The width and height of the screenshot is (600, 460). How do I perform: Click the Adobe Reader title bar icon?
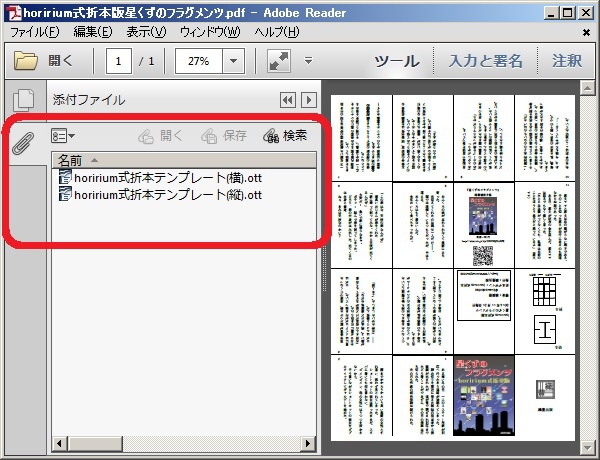click(x=13, y=13)
